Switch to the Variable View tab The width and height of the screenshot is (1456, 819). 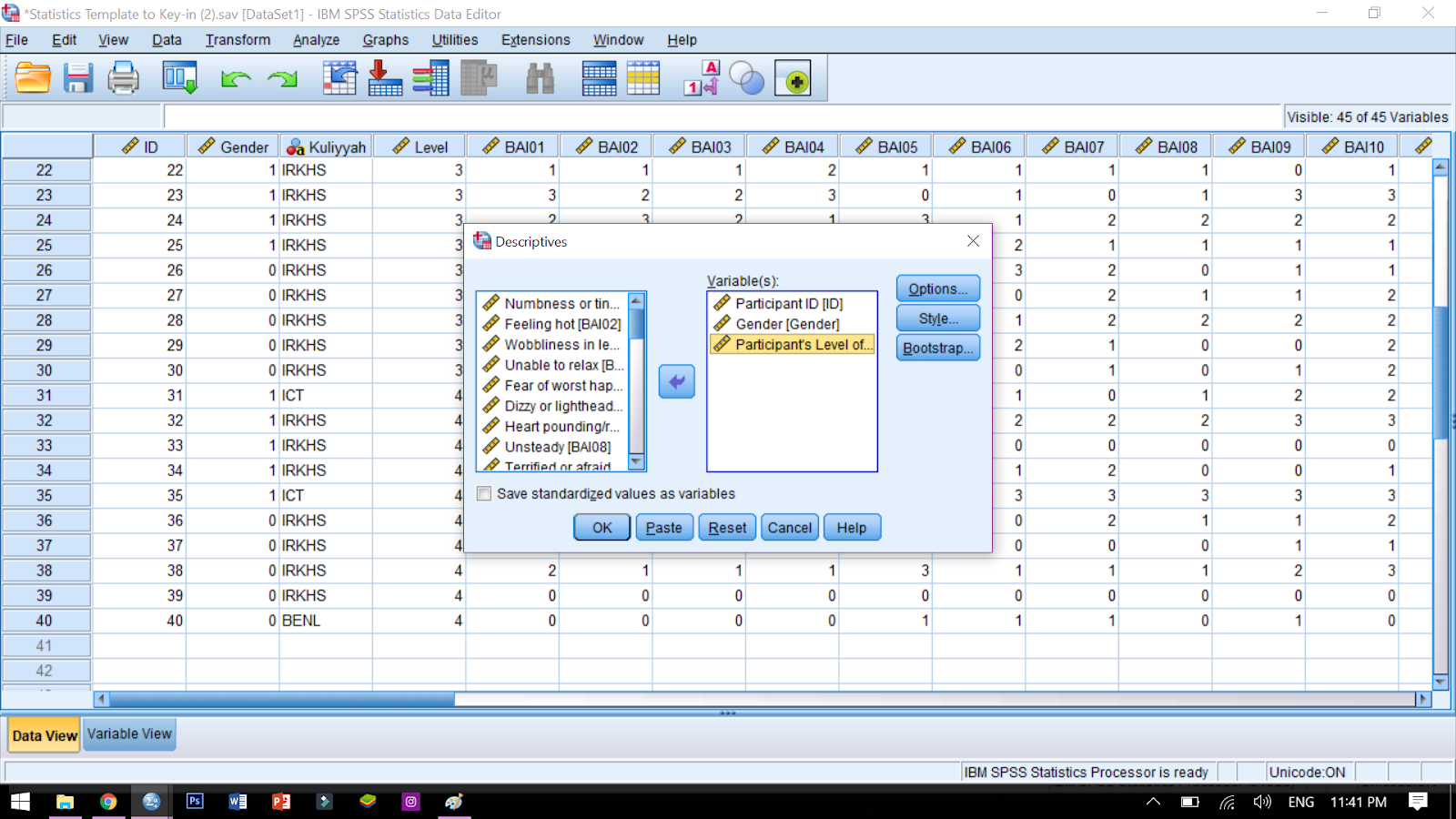pyautogui.click(x=129, y=734)
